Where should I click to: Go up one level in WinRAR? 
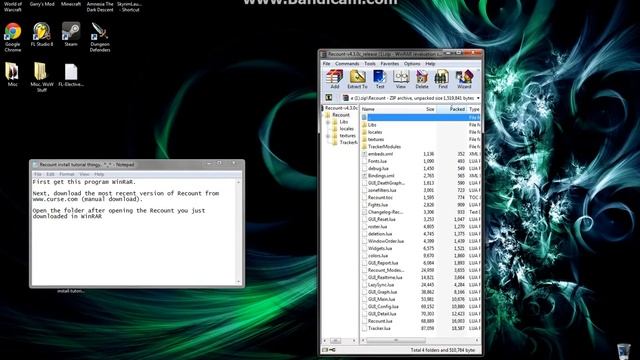click(329, 98)
